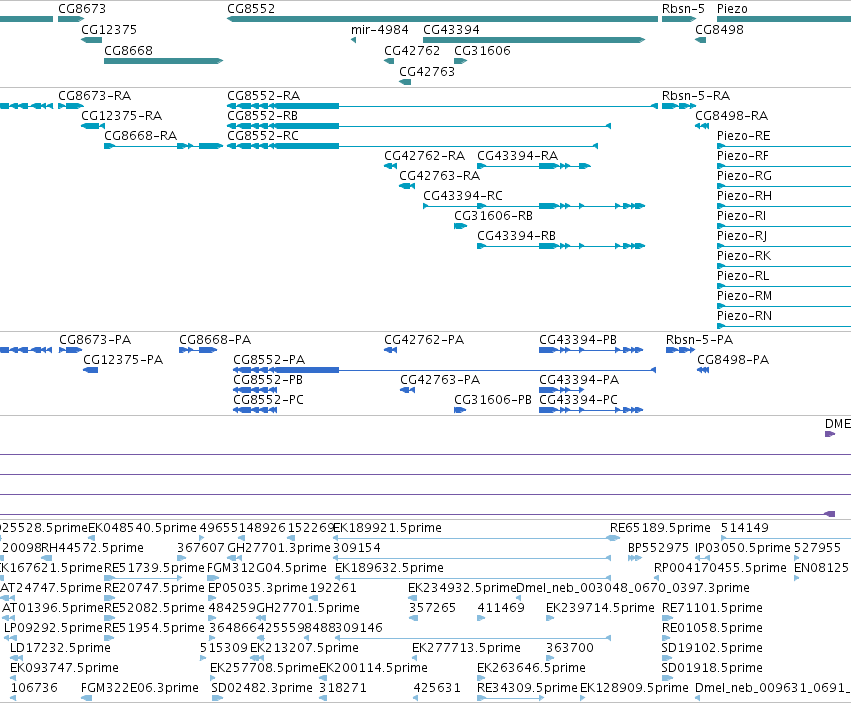Select the CG31606 gene label

482,50
